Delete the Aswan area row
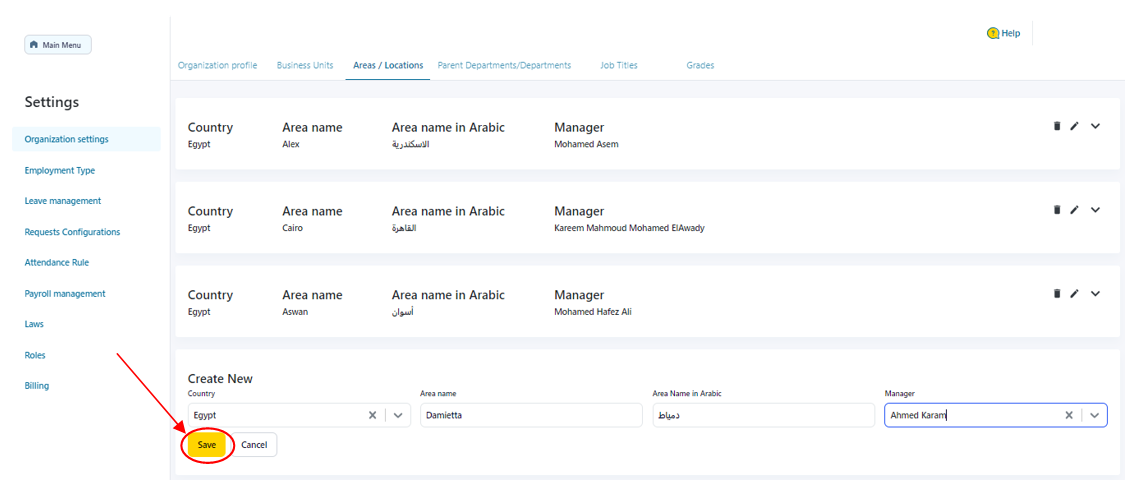 coord(1057,293)
